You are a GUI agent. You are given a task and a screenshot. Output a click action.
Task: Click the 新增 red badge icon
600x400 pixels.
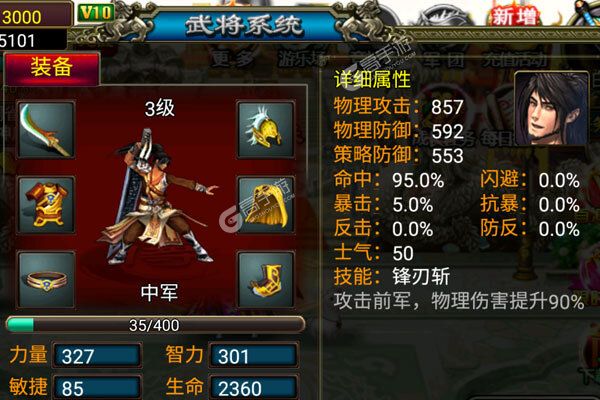point(514,16)
